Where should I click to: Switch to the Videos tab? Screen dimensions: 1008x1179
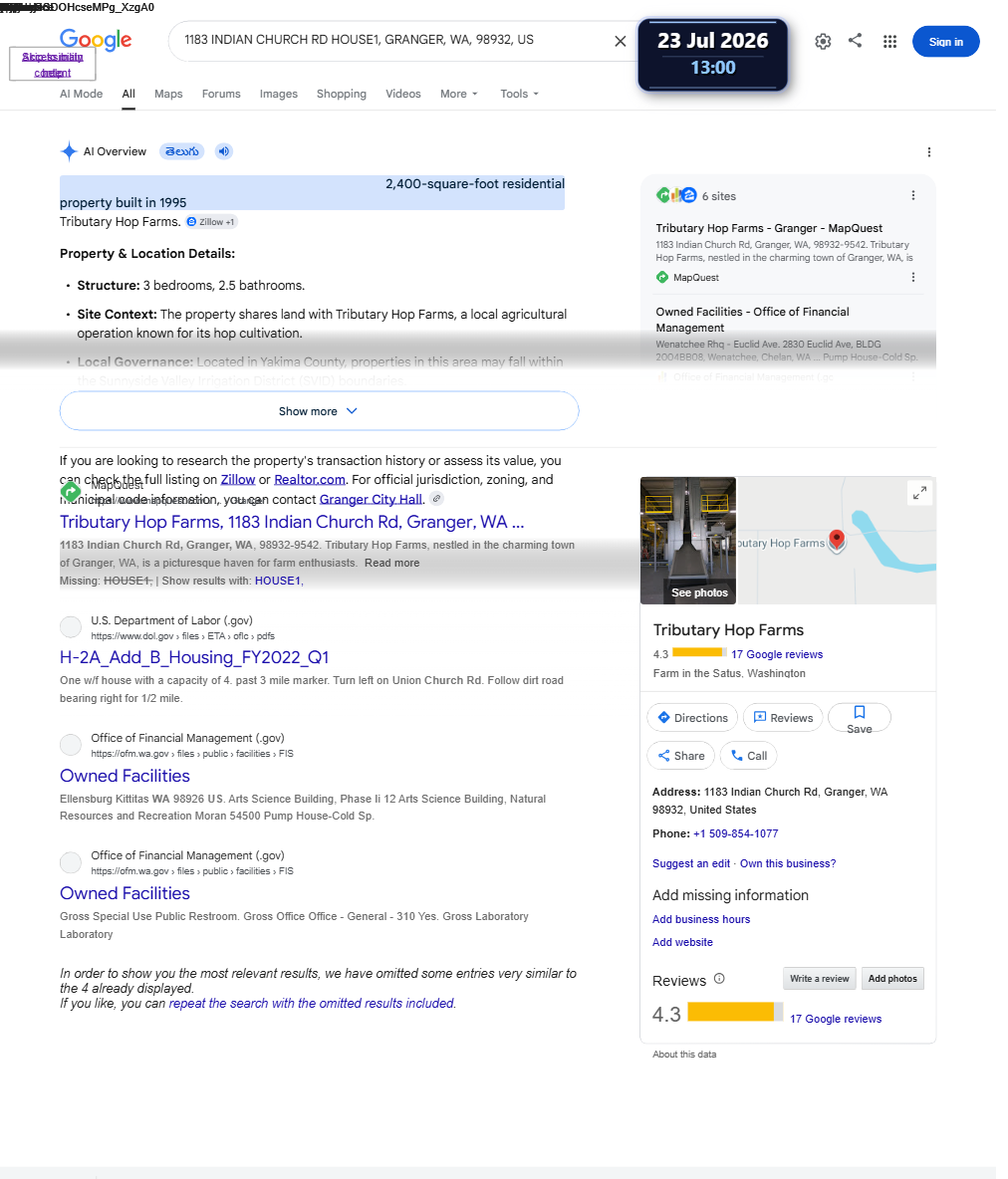coord(403,94)
